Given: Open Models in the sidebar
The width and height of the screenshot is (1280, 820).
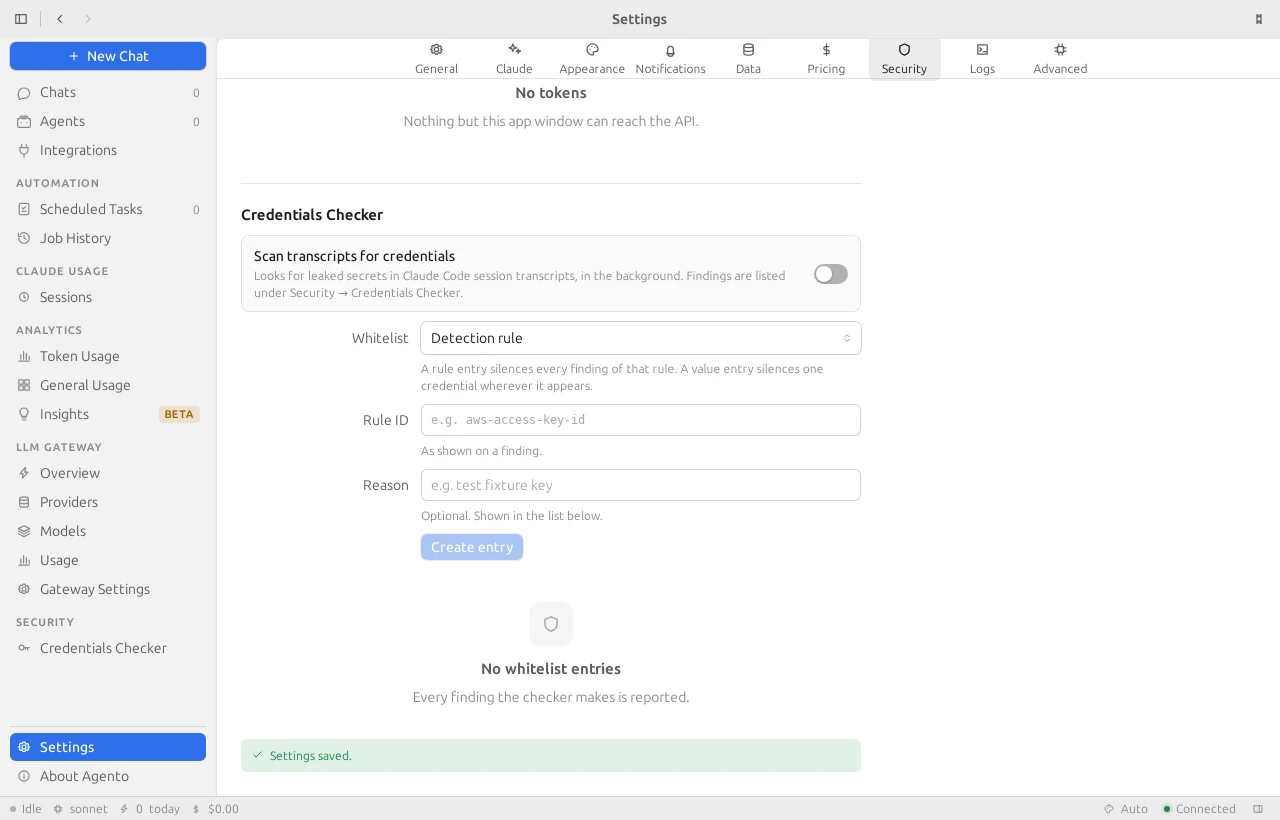Looking at the screenshot, I should pyautogui.click(x=108, y=531).
